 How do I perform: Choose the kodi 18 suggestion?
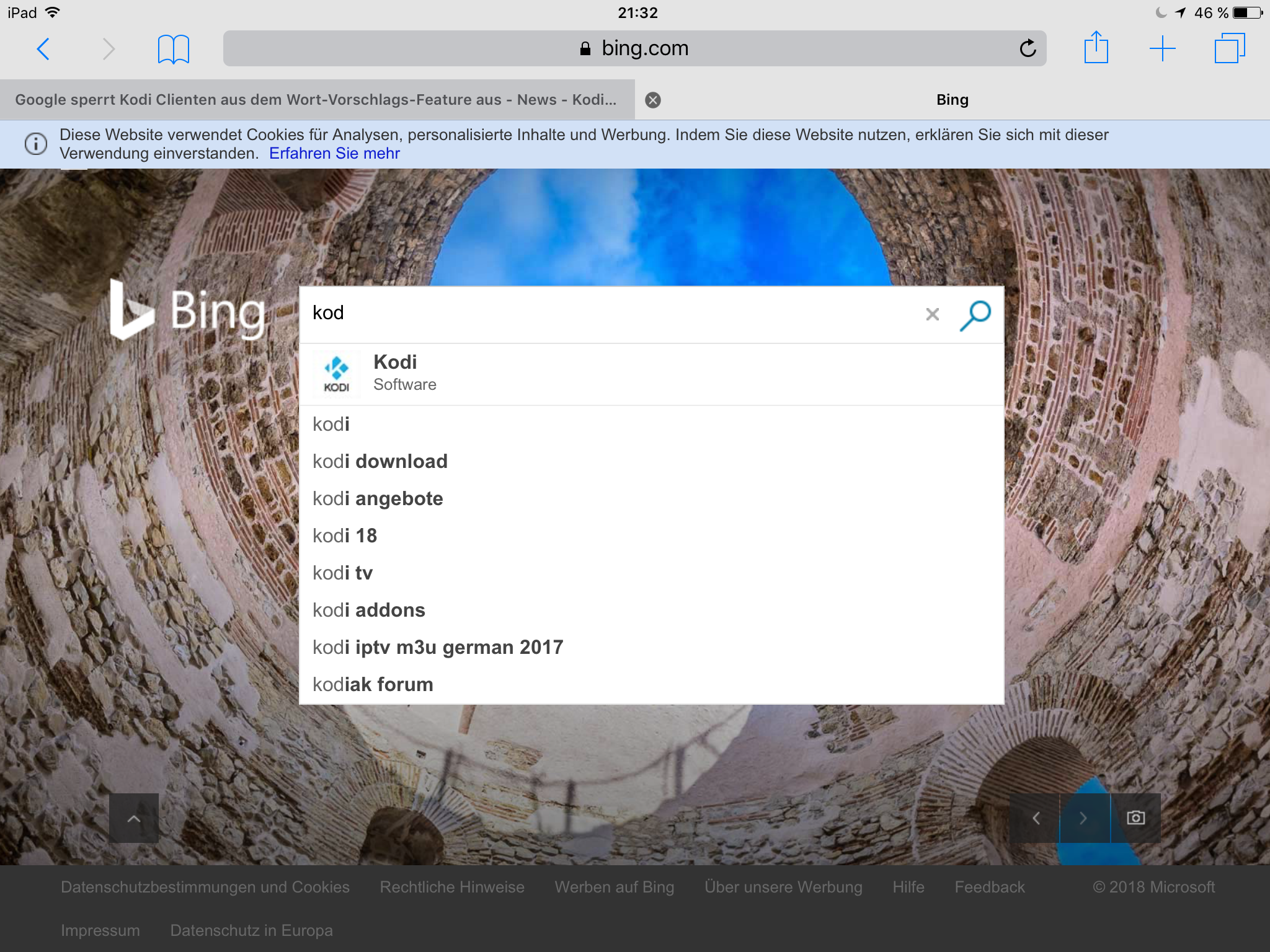pos(651,536)
